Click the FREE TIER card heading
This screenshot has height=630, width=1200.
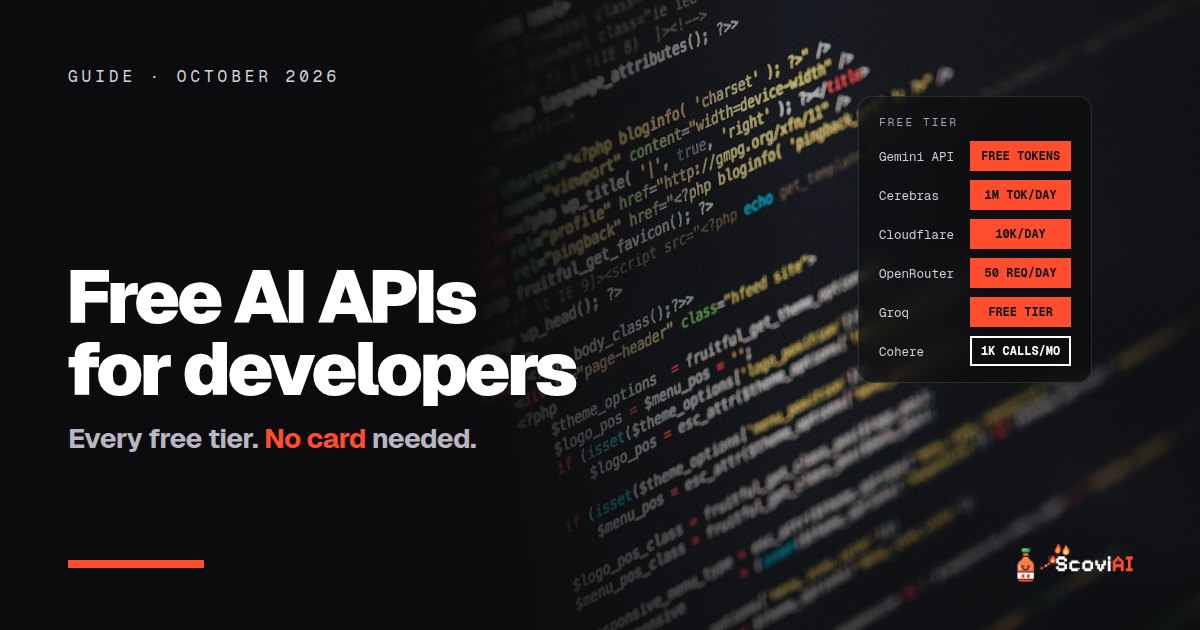(918, 122)
